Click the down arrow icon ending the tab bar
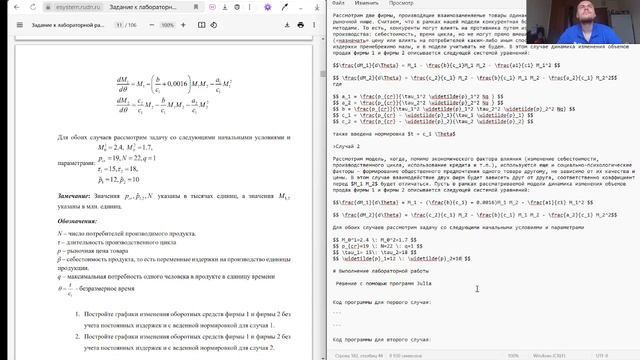Screen dimensions: 640x360 pos(317,7)
